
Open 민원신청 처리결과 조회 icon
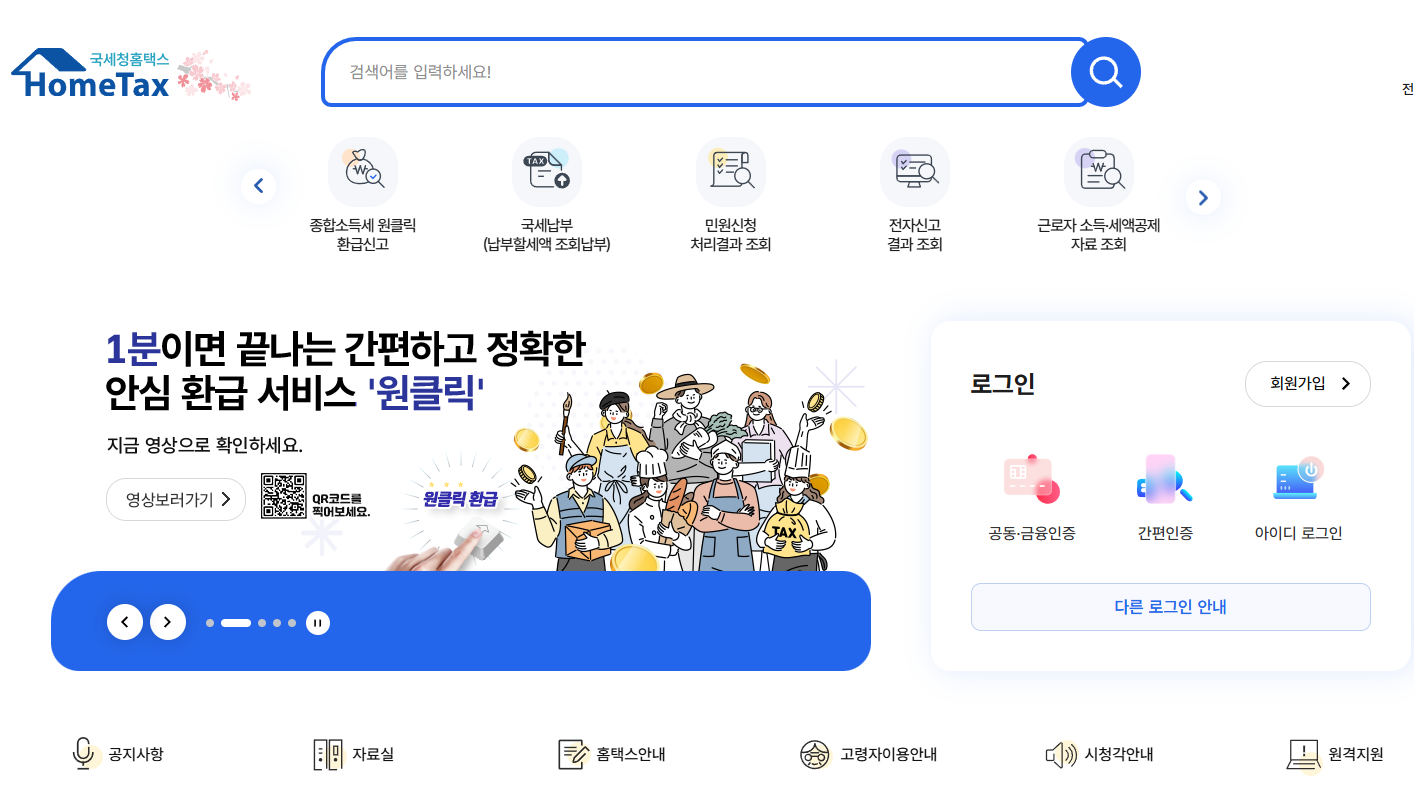pyautogui.click(x=731, y=172)
